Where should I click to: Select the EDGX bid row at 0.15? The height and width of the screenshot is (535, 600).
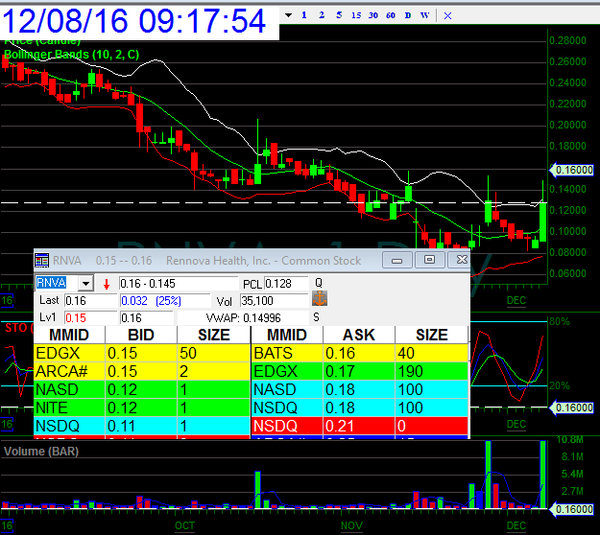point(141,353)
